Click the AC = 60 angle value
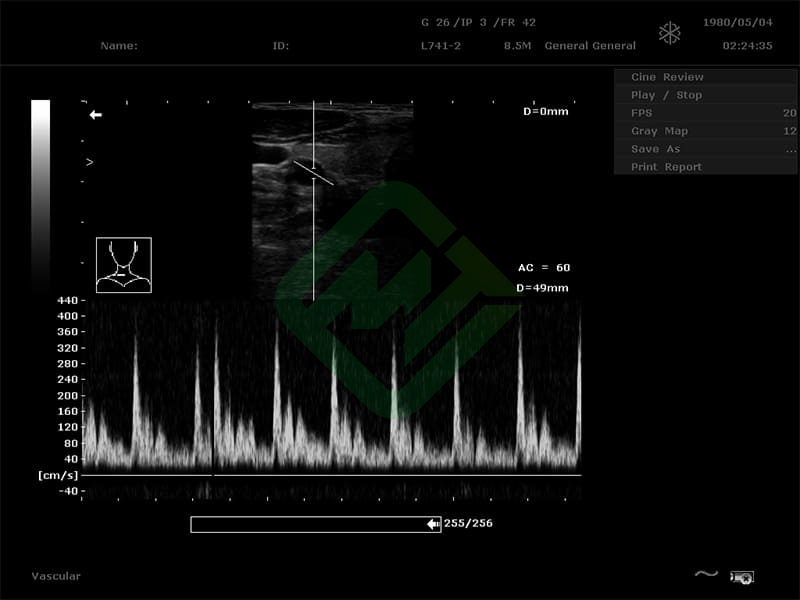 [544, 268]
